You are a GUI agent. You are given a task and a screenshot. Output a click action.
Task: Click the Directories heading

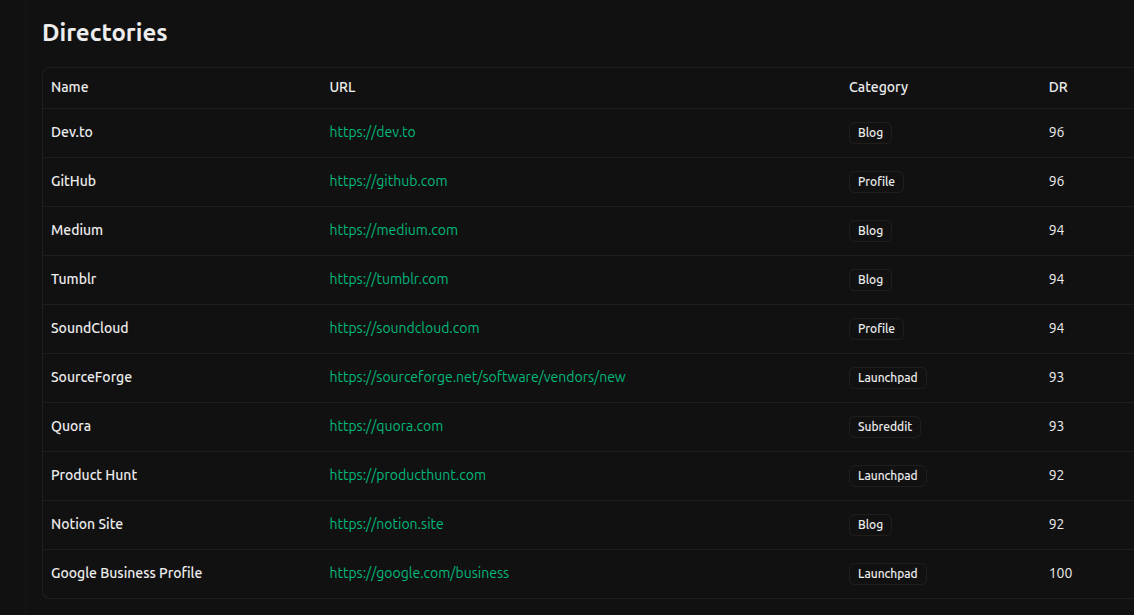pos(104,32)
